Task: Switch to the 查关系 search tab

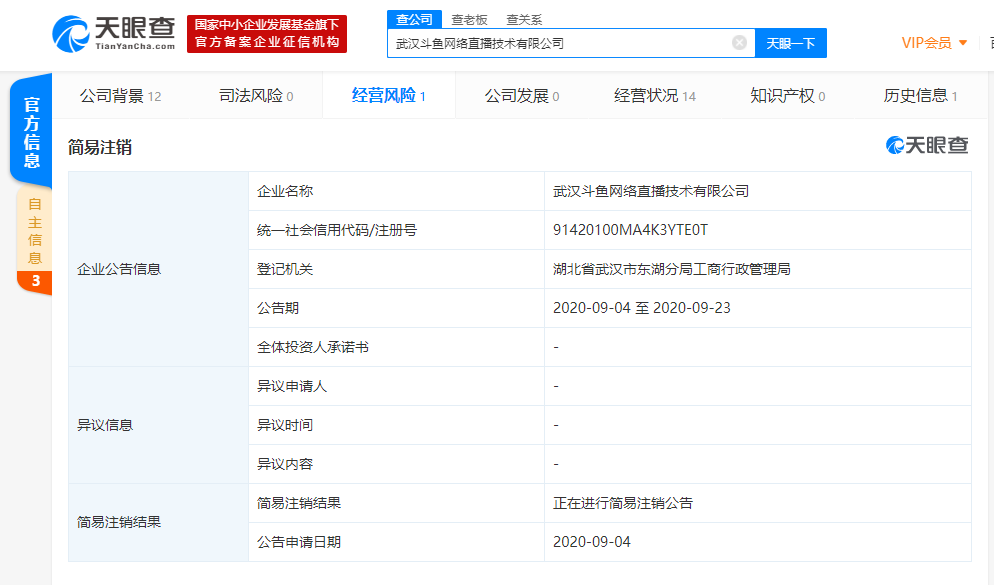Action: 524,20
